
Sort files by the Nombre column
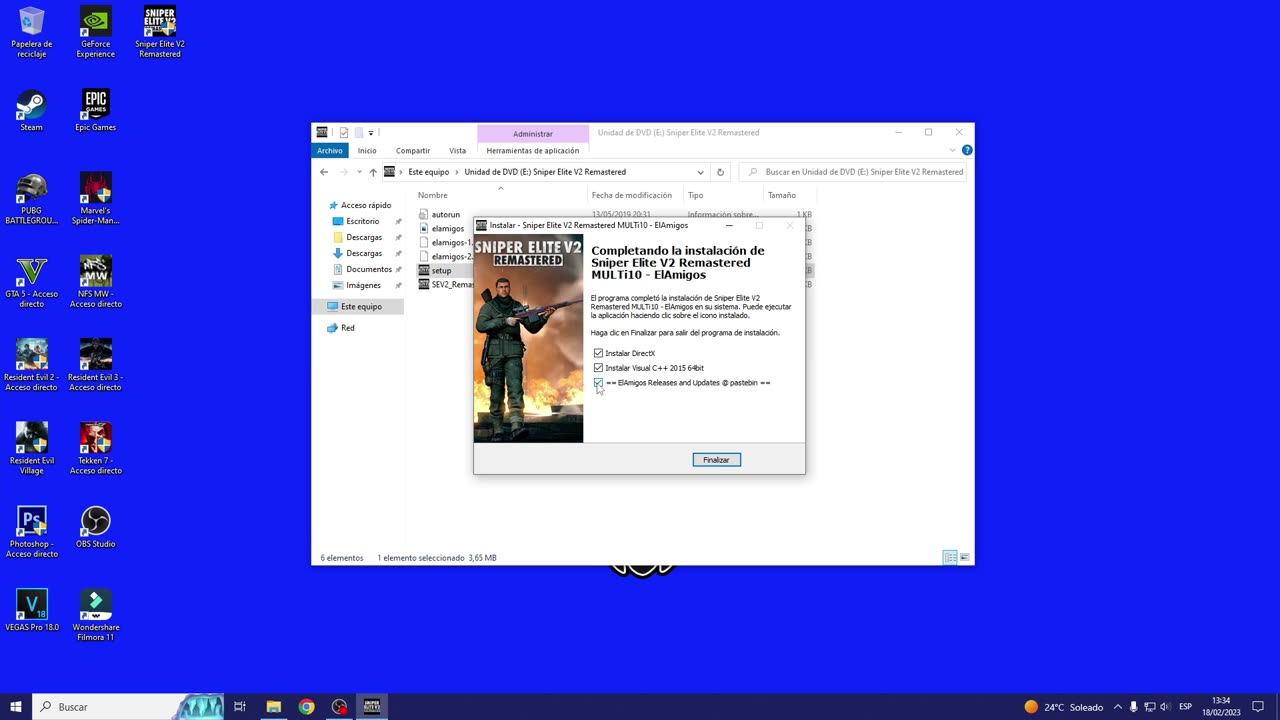[433, 195]
